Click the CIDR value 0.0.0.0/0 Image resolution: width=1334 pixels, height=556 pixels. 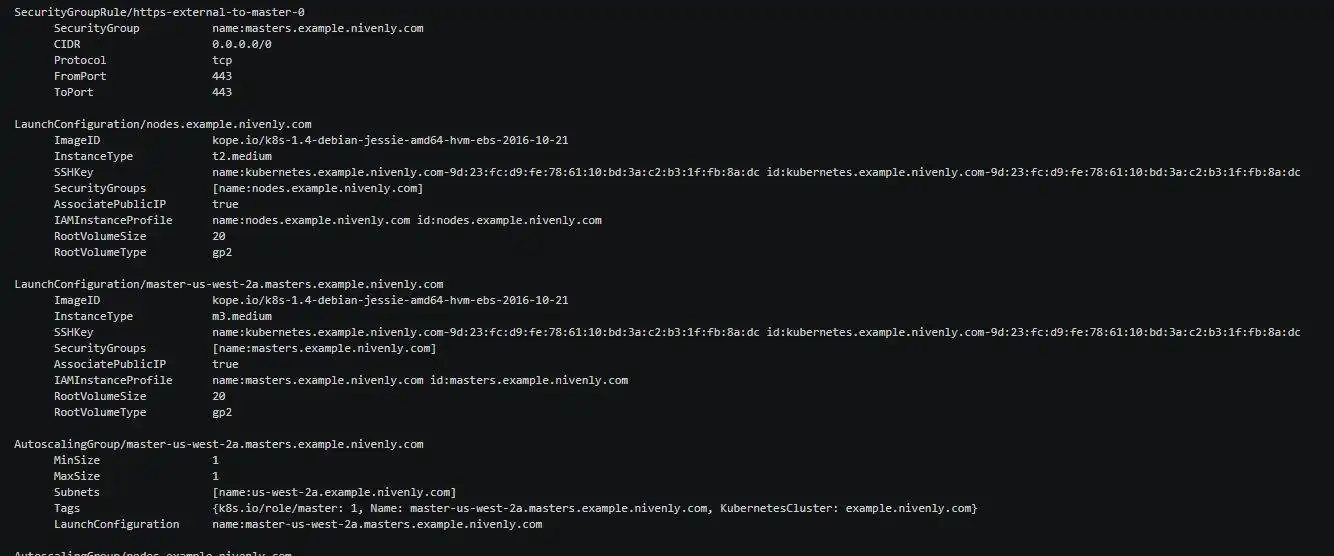tap(241, 44)
